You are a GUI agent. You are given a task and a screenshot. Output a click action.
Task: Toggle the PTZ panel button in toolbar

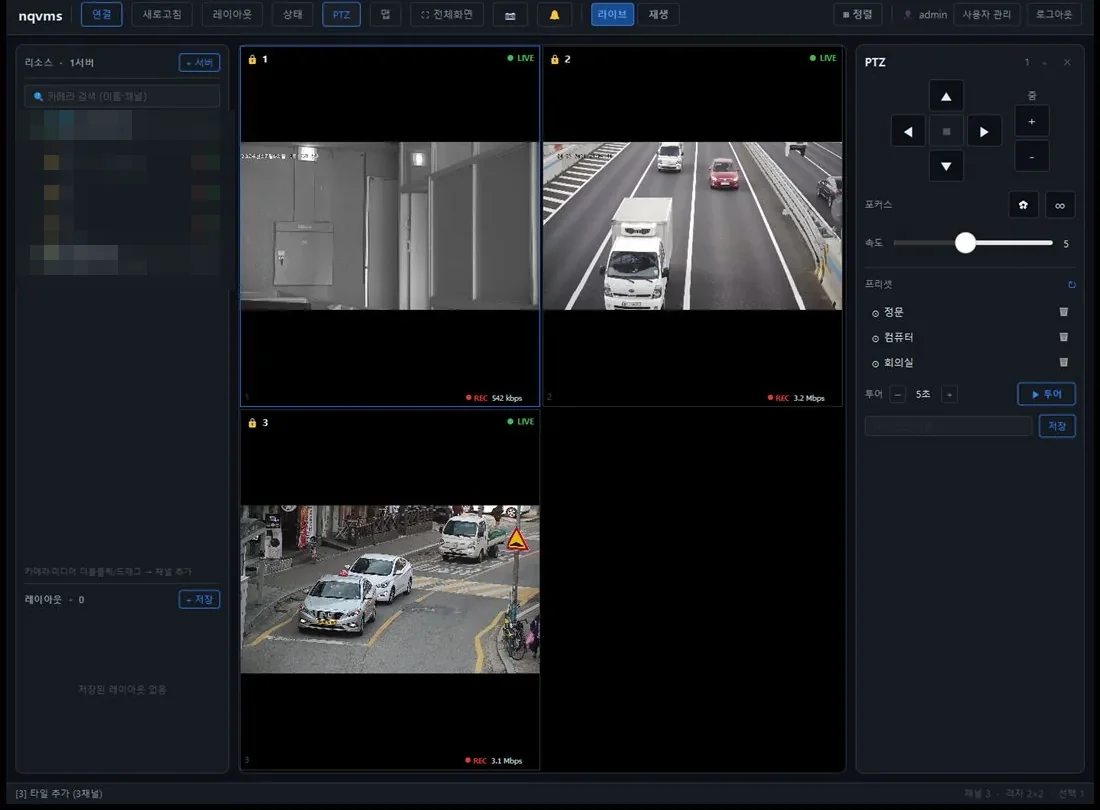pyautogui.click(x=341, y=15)
